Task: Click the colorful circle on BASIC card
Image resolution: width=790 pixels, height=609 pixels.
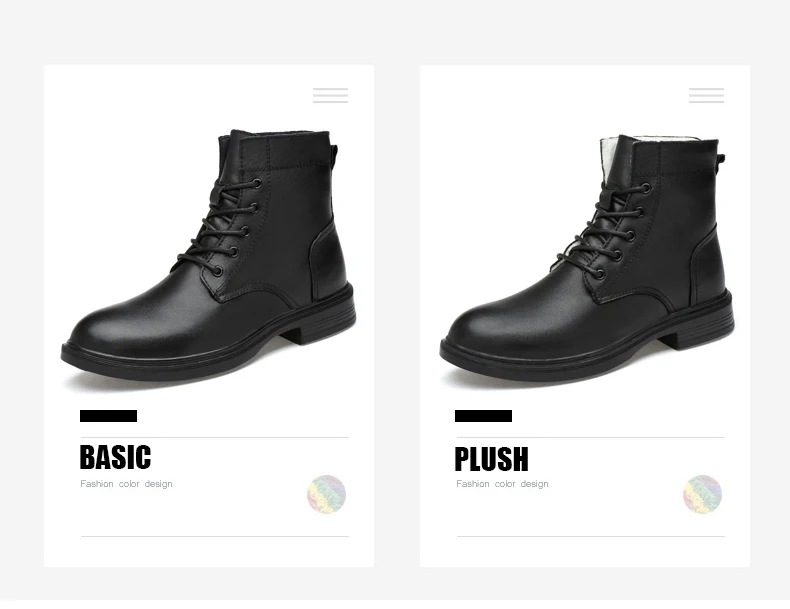Action: 326,494
